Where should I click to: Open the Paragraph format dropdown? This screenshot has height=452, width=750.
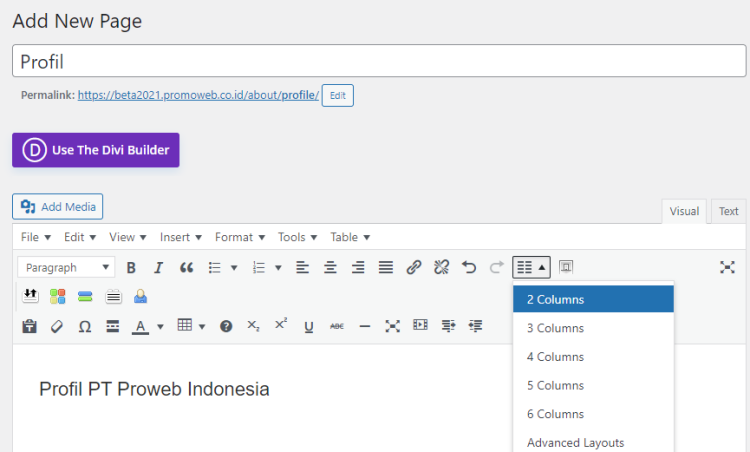point(66,267)
